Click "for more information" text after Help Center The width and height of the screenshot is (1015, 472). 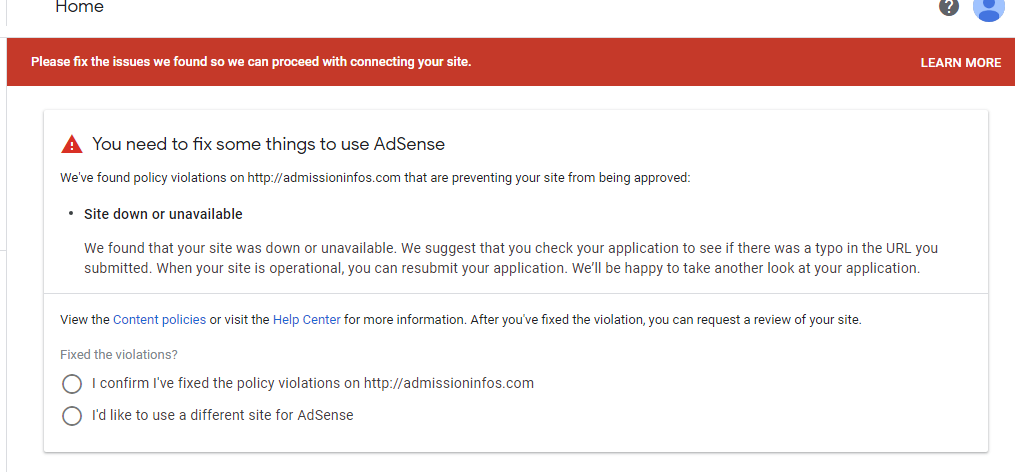tap(403, 320)
